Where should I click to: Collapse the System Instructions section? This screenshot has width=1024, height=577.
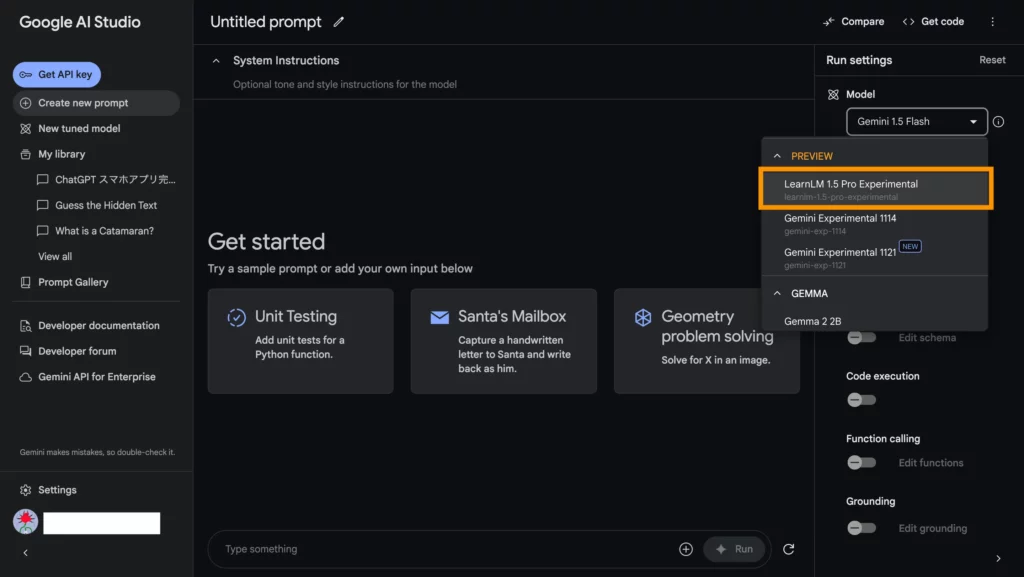[x=216, y=60]
